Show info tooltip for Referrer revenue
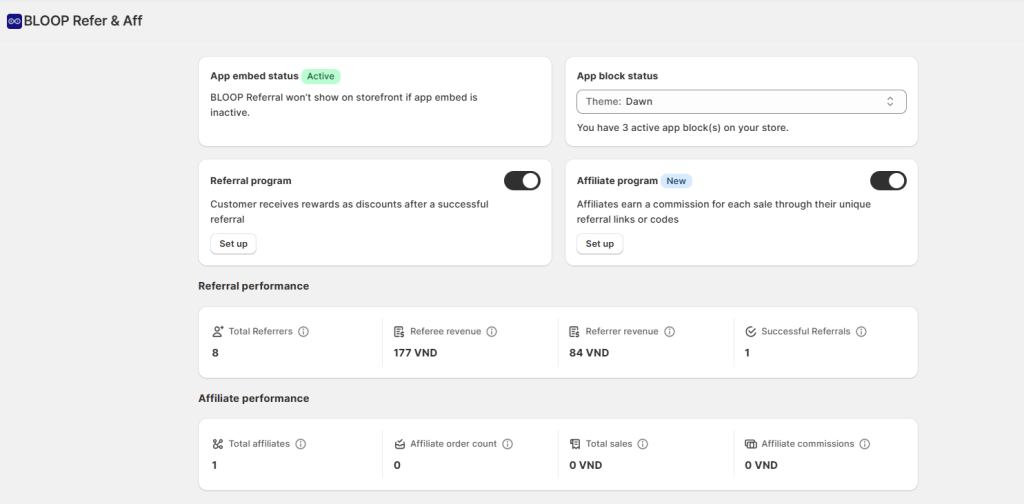Viewport: 1024px width, 504px height. tap(669, 332)
